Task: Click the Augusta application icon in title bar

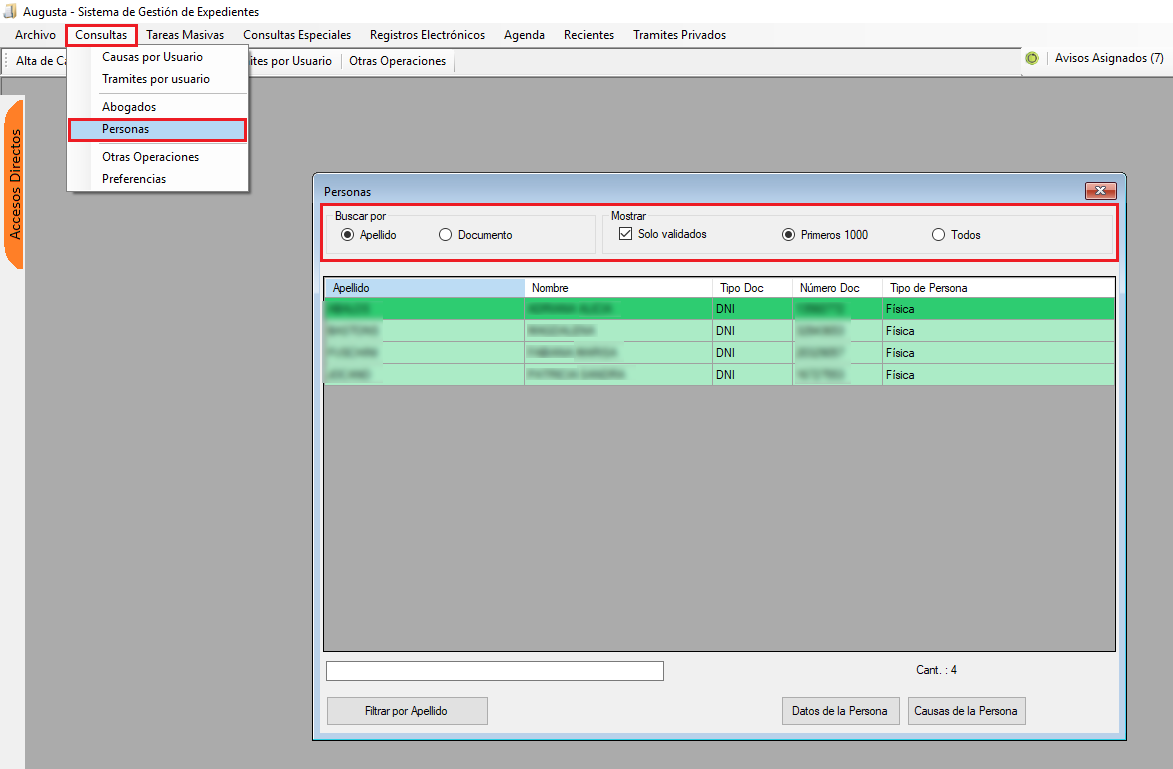Action: [11, 11]
